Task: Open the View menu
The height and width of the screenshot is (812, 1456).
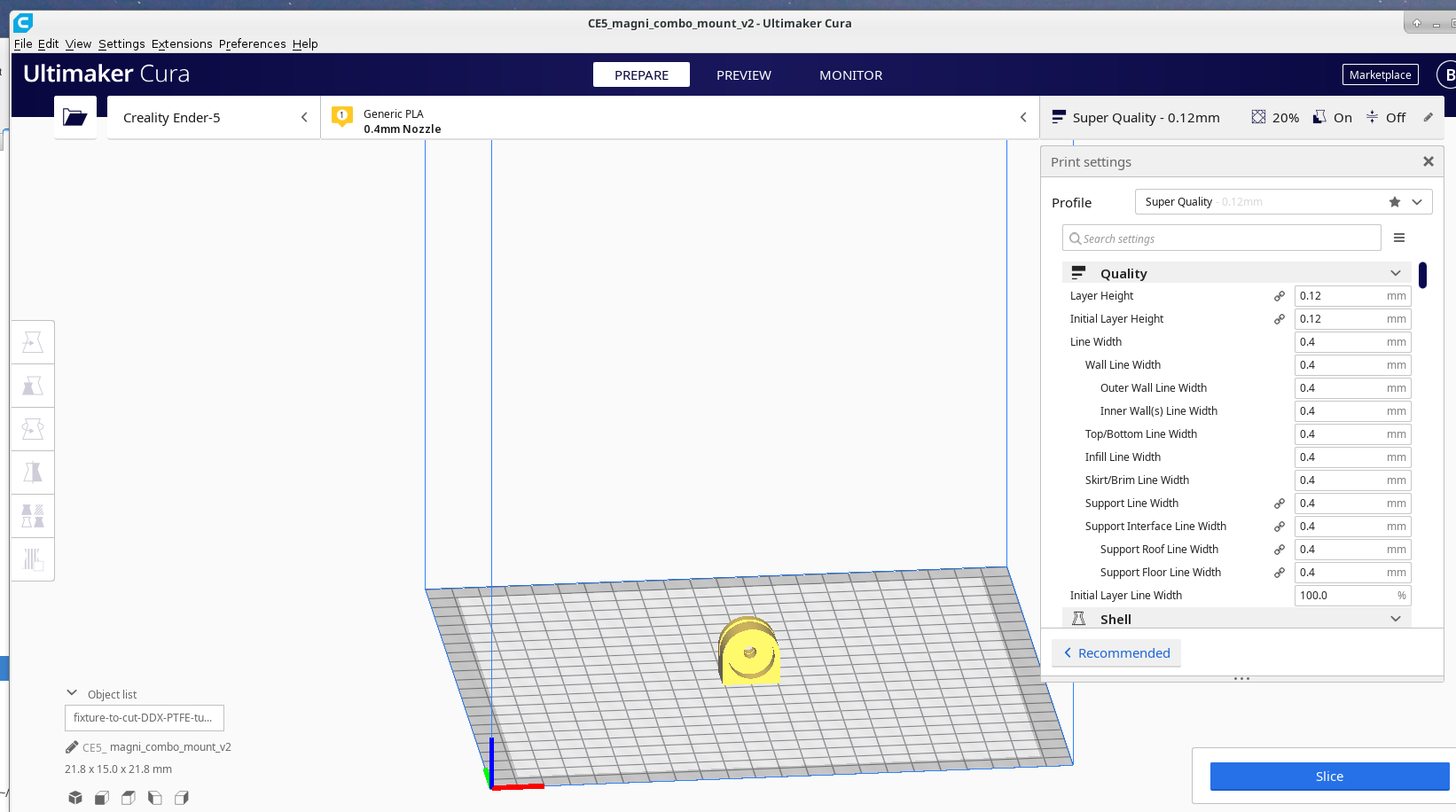Action: pos(78,43)
